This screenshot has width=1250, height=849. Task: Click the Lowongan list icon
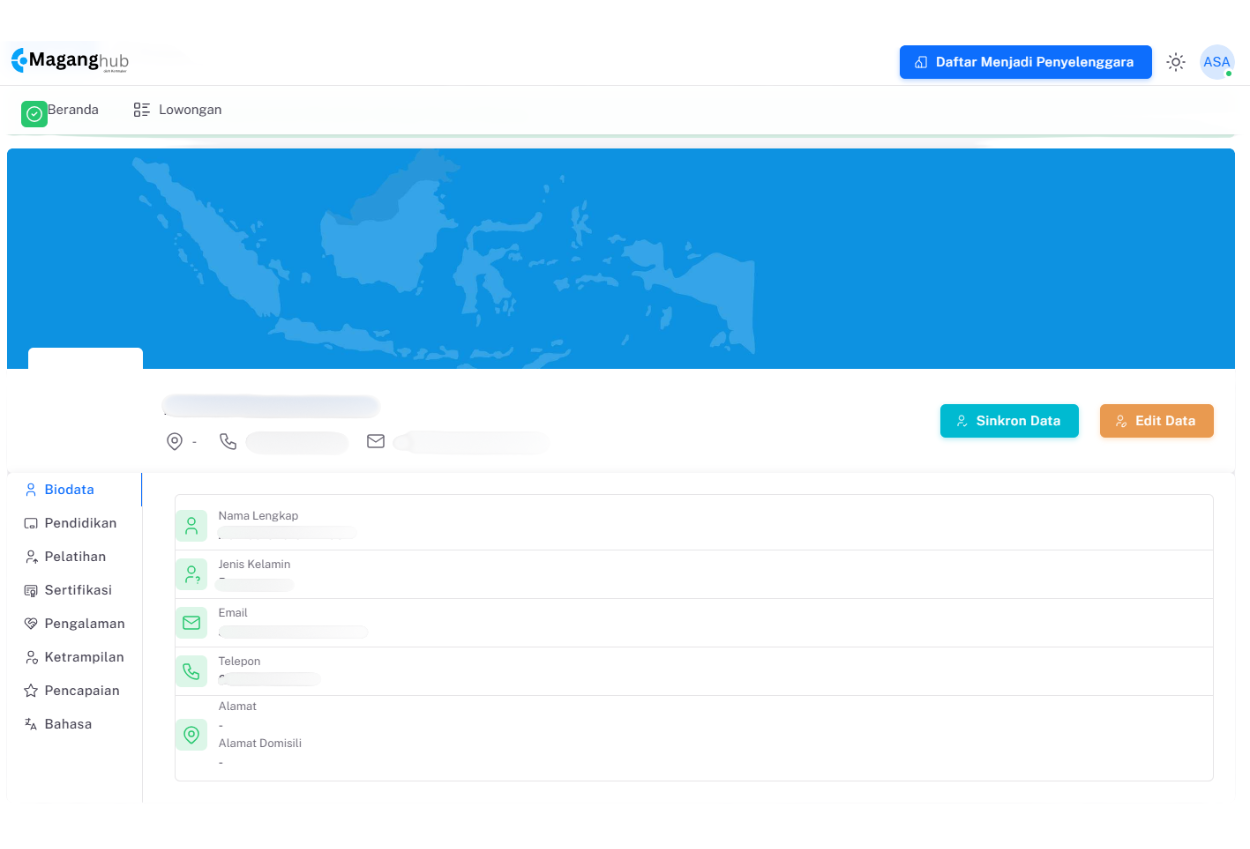coord(142,110)
